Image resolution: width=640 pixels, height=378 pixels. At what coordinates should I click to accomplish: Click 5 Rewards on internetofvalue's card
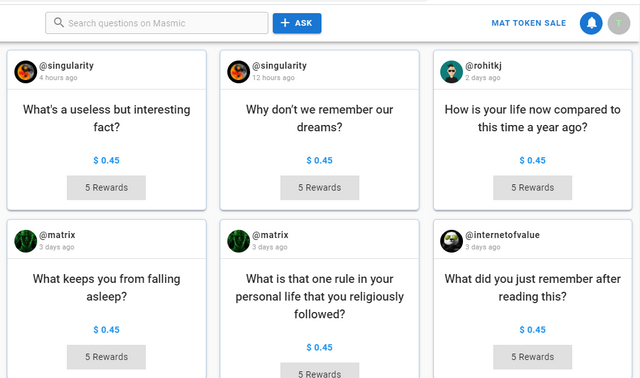[x=533, y=357]
